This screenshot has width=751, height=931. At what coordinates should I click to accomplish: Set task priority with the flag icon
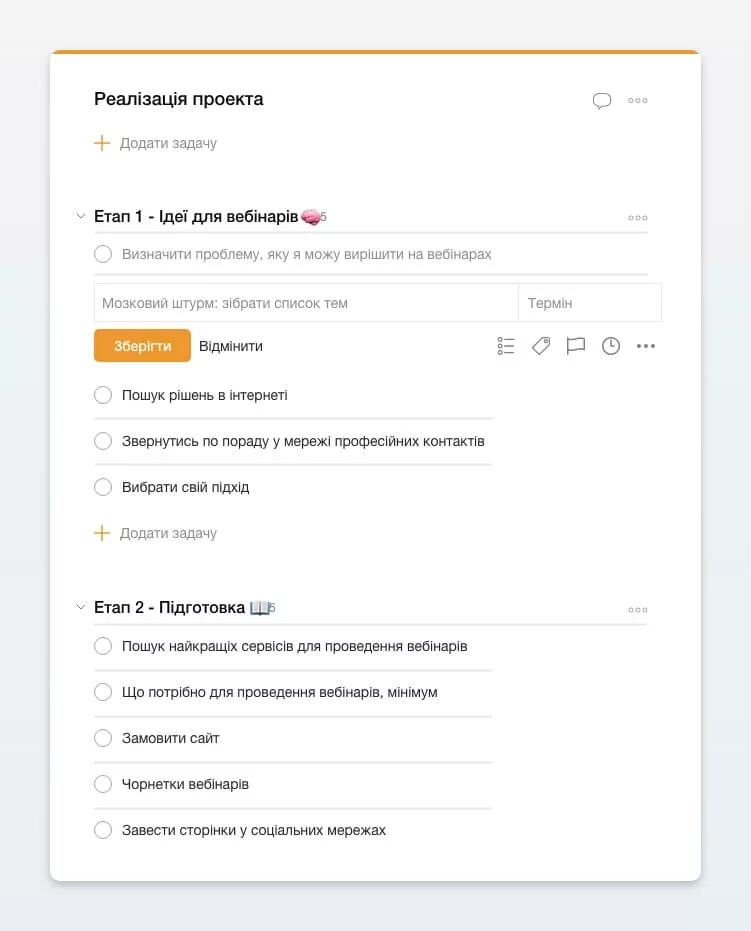coord(576,346)
